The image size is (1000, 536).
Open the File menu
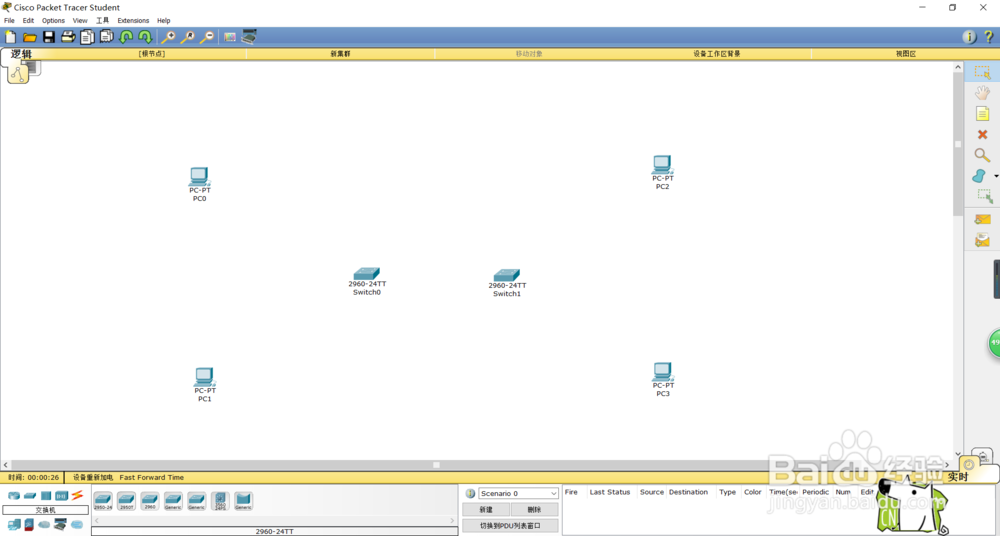(9, 20)
